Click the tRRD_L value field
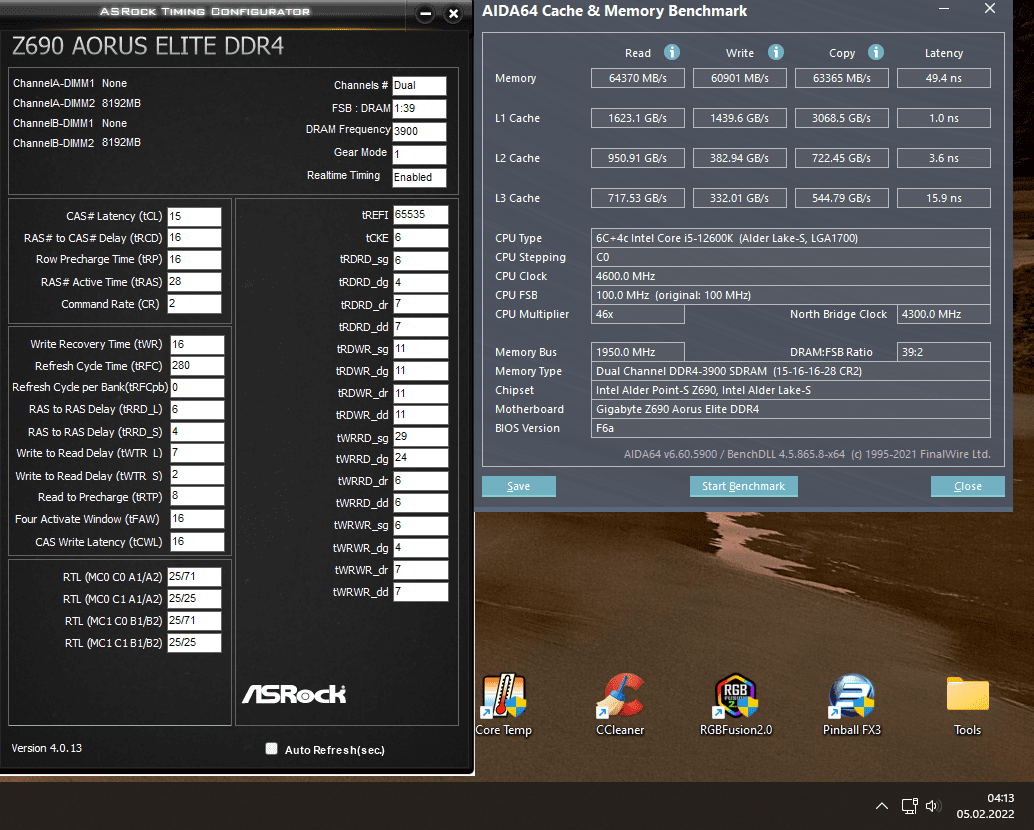 [197, 409]
